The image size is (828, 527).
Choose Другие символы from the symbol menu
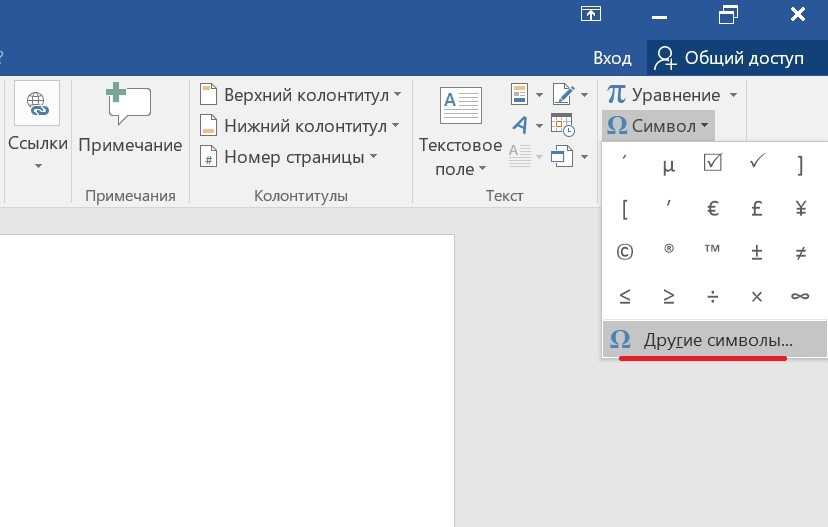(x=716, y=340)
